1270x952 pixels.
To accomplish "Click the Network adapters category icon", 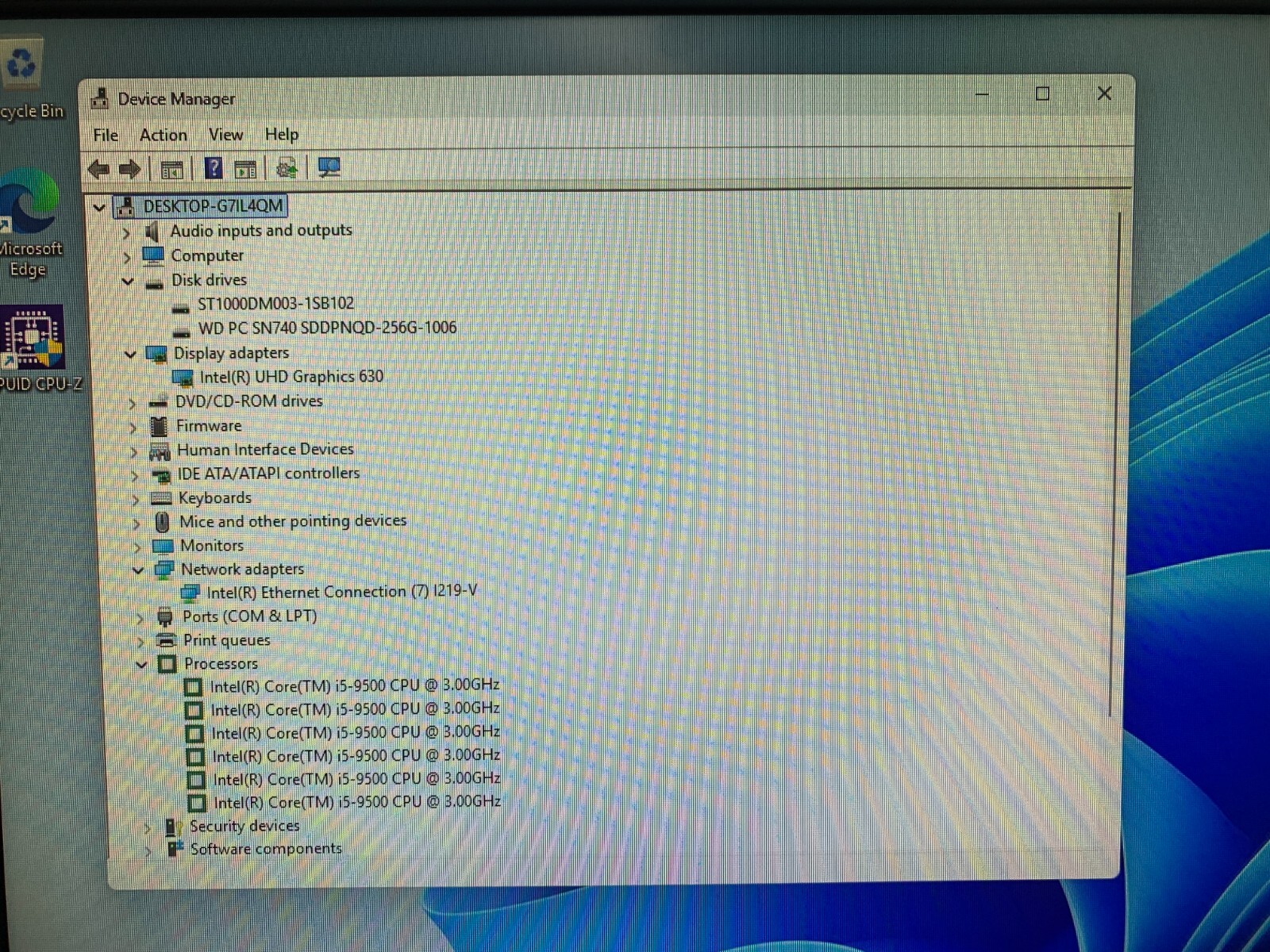I will click(164, 570).
